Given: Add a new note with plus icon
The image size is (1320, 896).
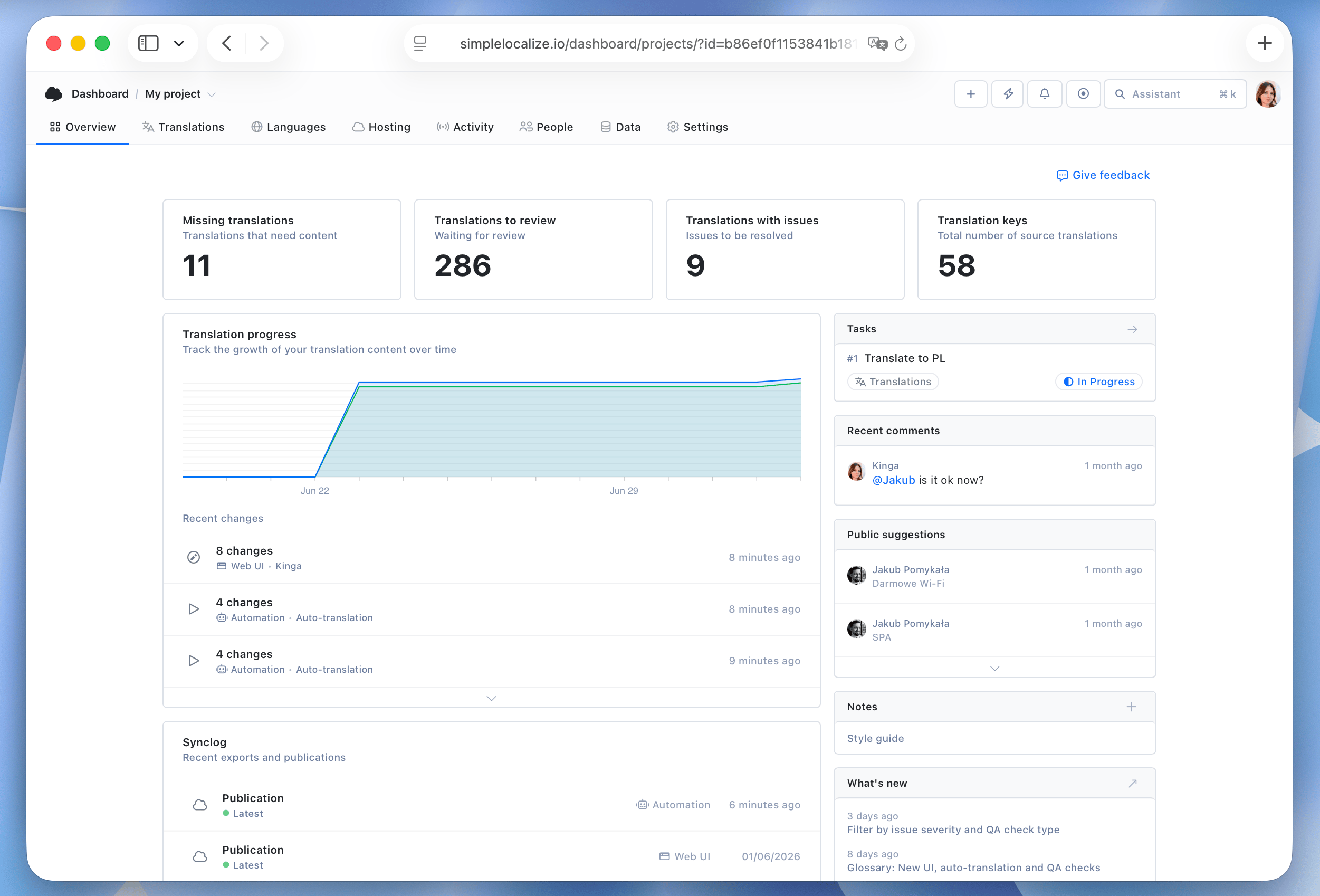Looking at the screenshot, I should [x=1132, y=707].
